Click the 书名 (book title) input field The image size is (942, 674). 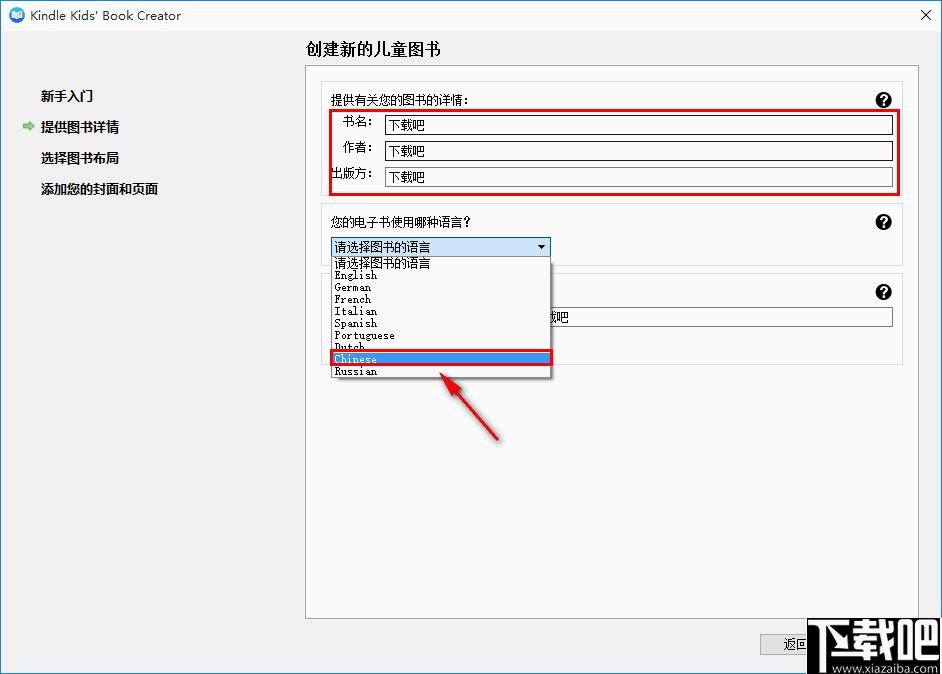[639, 125]
